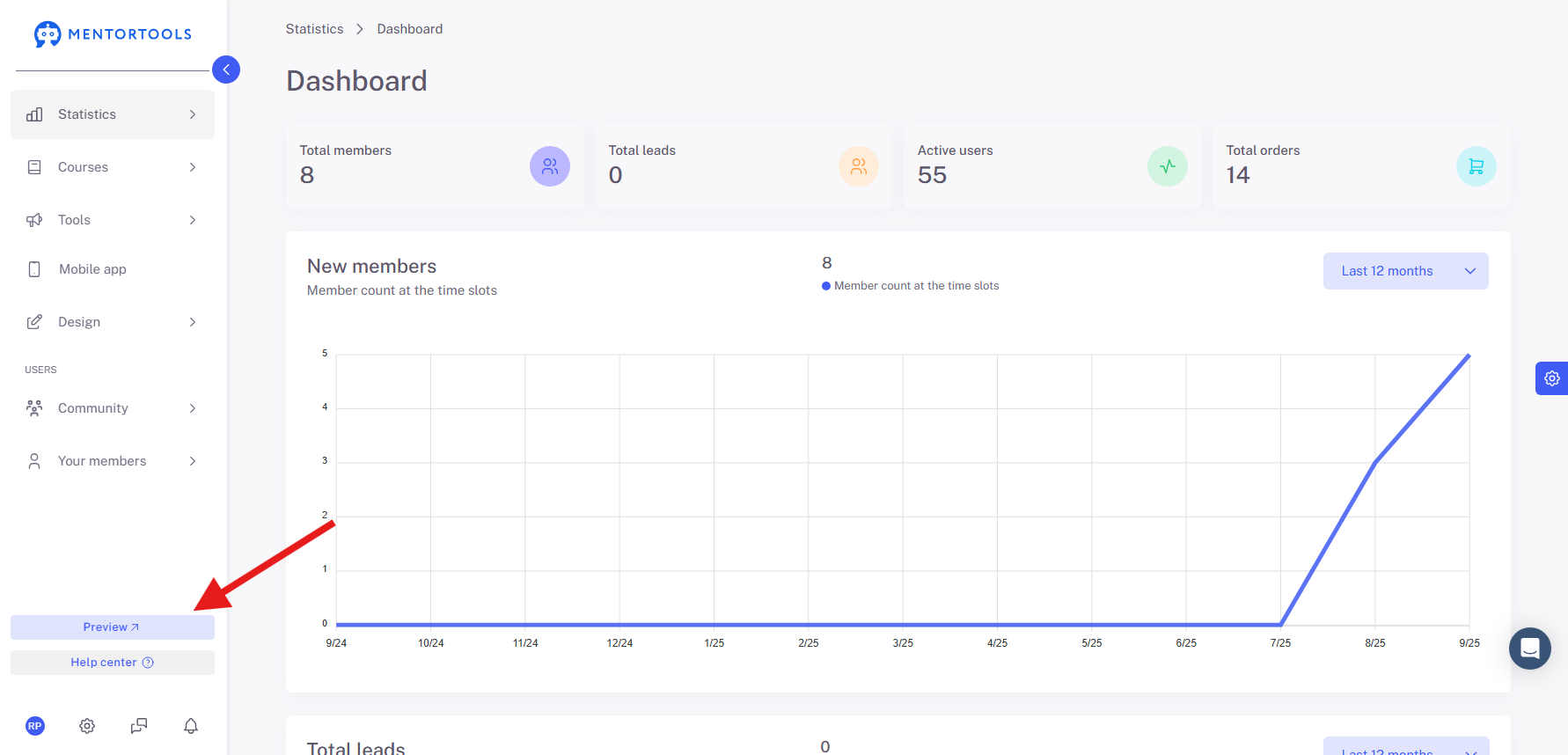Open the notifications bell icon
Screen dimensions: 1568x755
pos(191,726)
